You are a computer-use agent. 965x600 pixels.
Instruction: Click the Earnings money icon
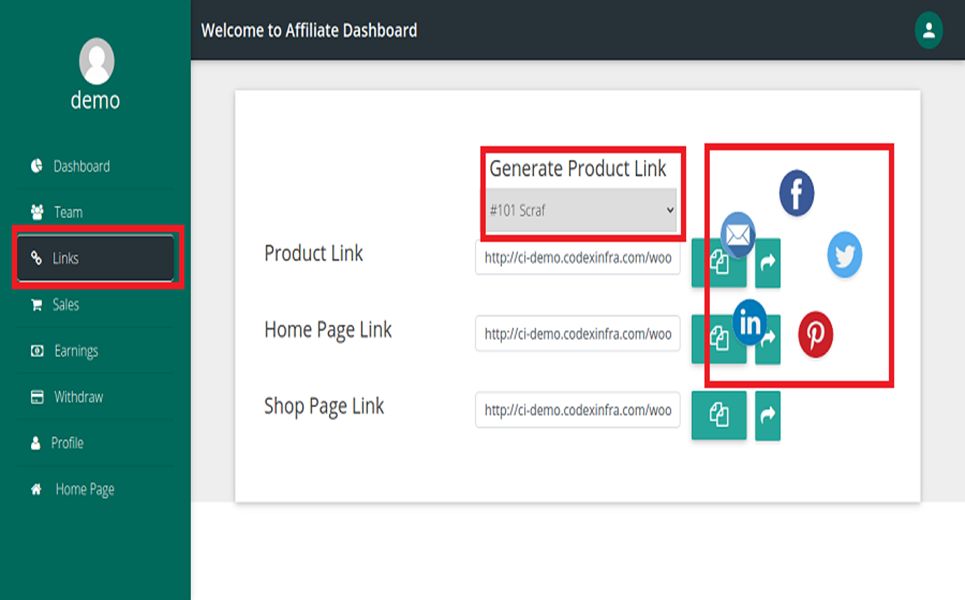[x=37, y=351]
